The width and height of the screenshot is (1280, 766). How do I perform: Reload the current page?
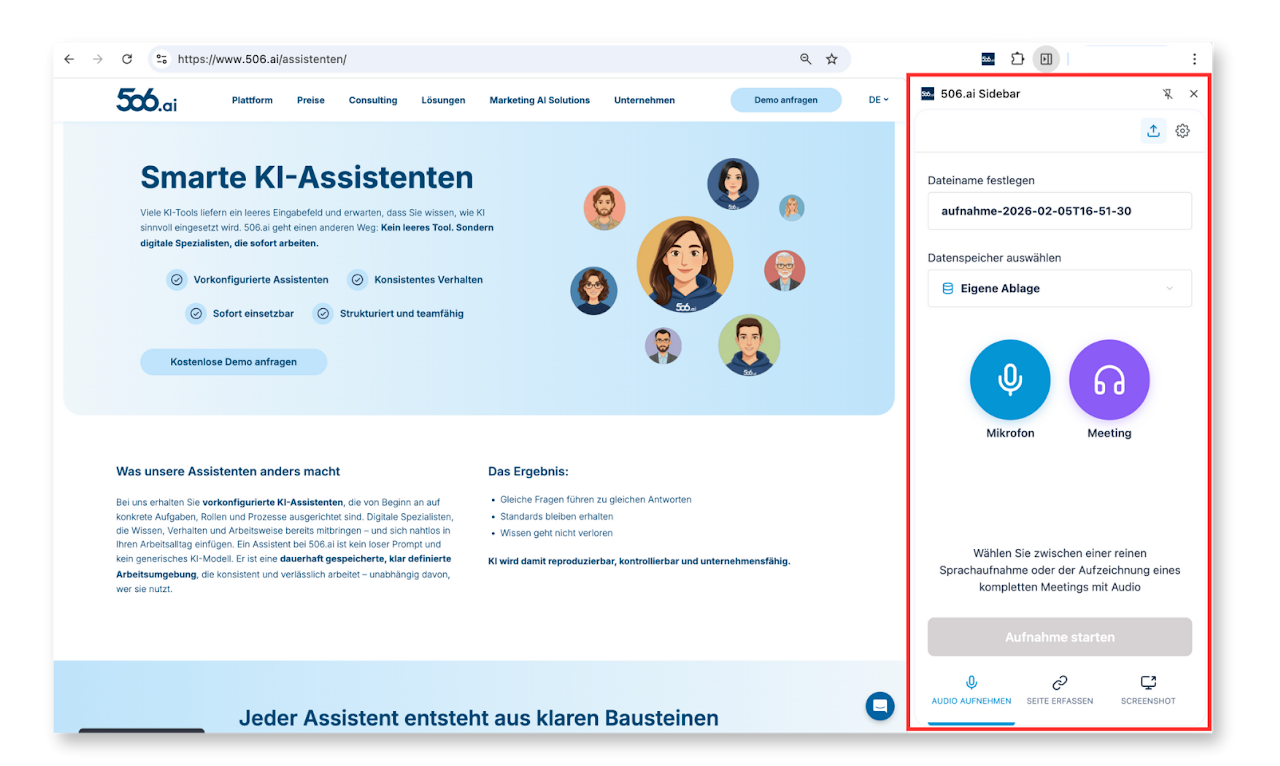coord(127,59)
